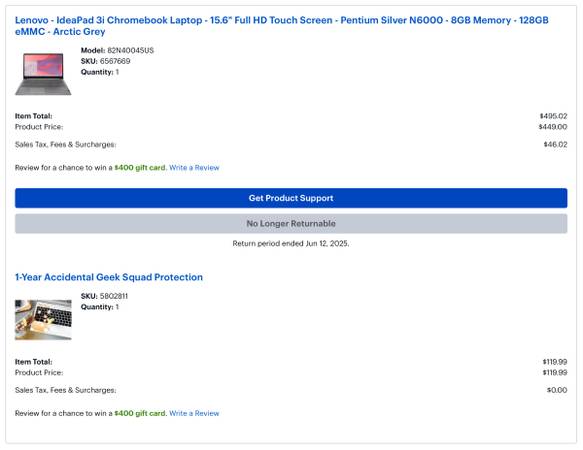This screenshot has height=450, width=583.
Task: Open the 1-Year Accidental Geek Squad Protection link
Action: click(109, 277)
